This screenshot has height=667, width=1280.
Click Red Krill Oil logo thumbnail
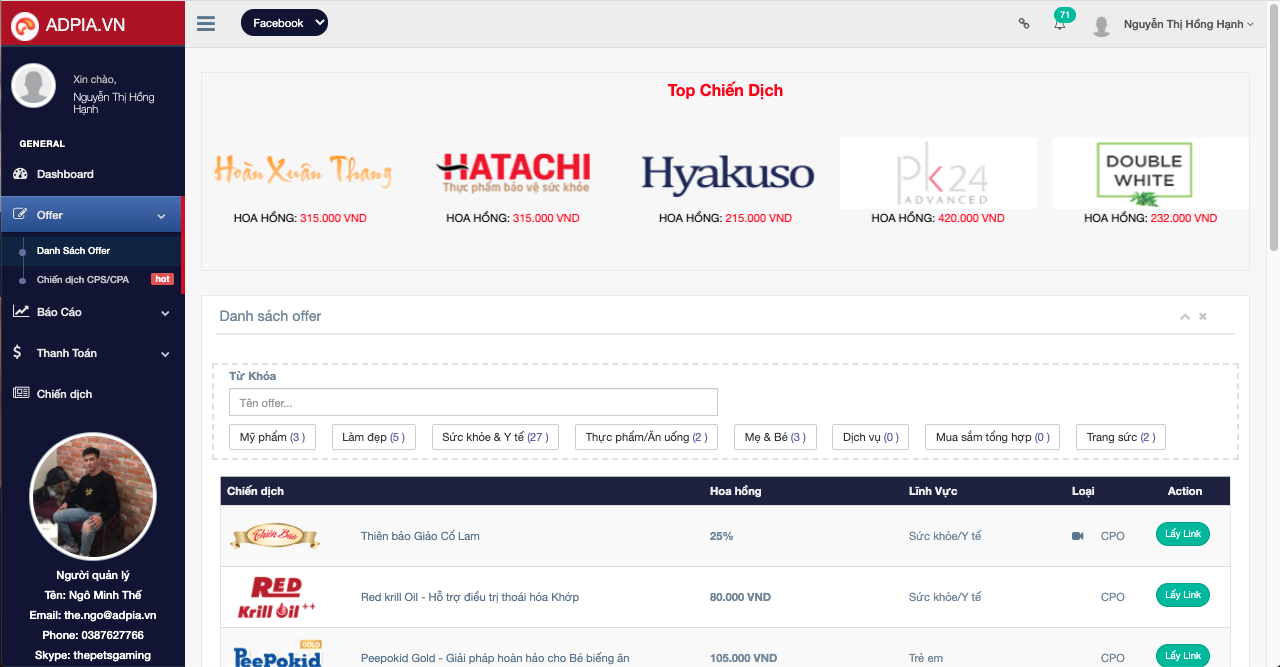pos(277,597)
